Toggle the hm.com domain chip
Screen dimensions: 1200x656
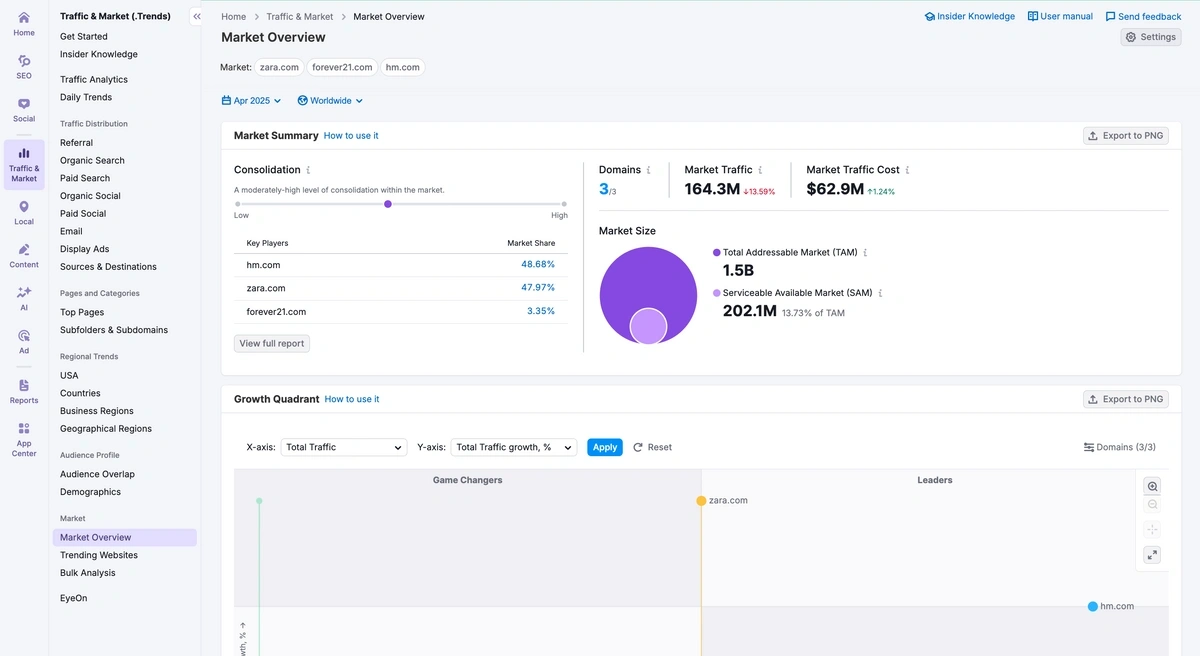(402, 67)
